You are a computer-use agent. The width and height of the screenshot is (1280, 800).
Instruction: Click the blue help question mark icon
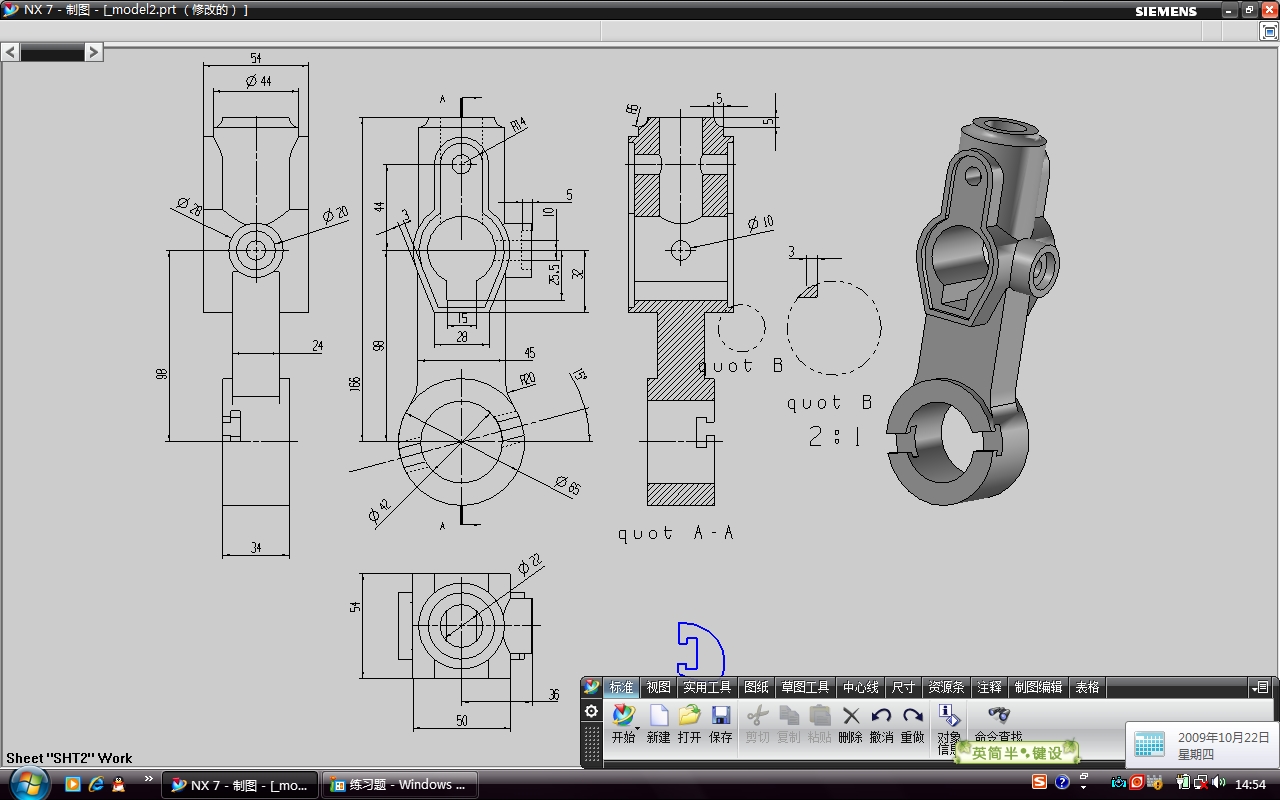coord(1062,782)
